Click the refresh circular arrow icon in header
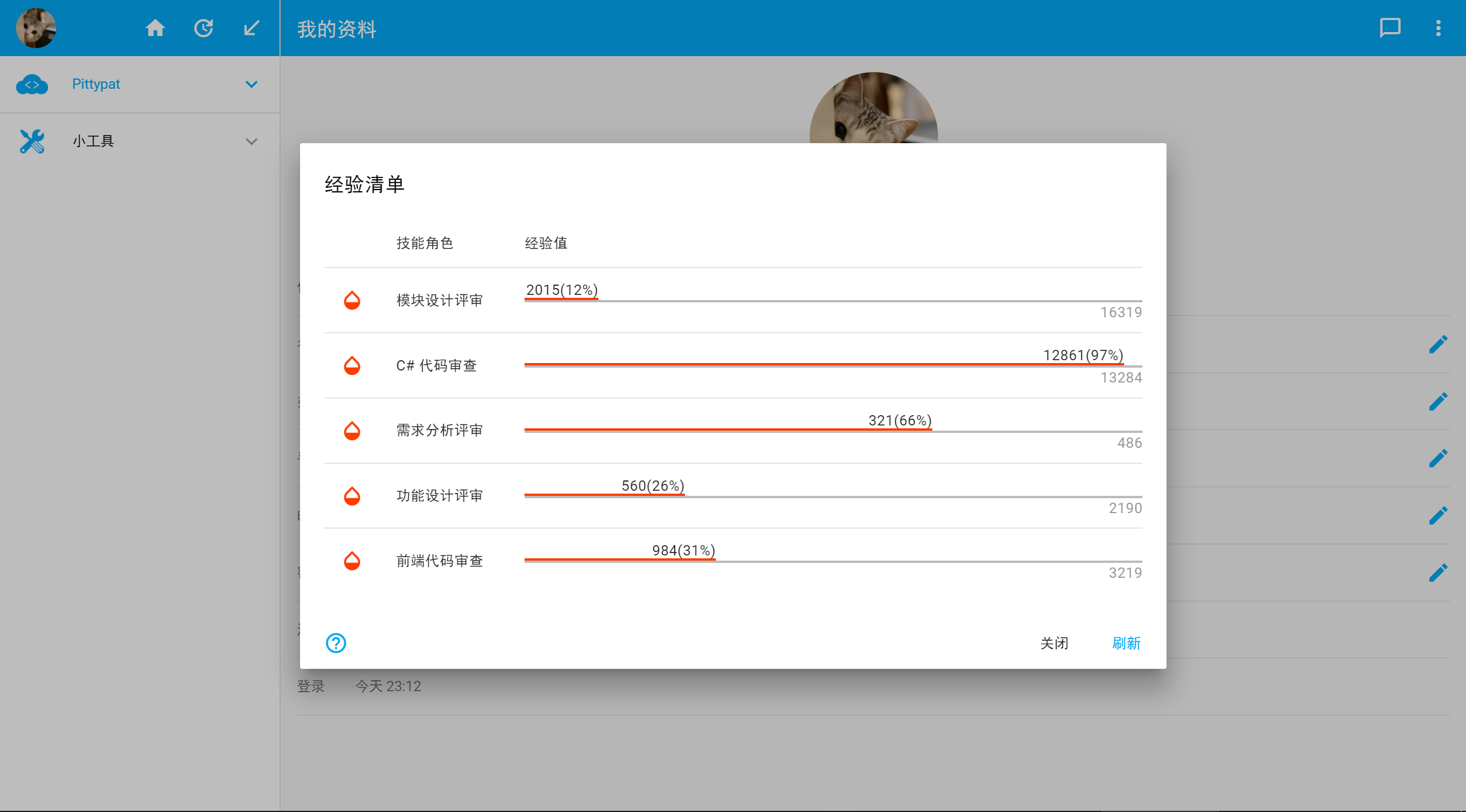 (203, 28)
